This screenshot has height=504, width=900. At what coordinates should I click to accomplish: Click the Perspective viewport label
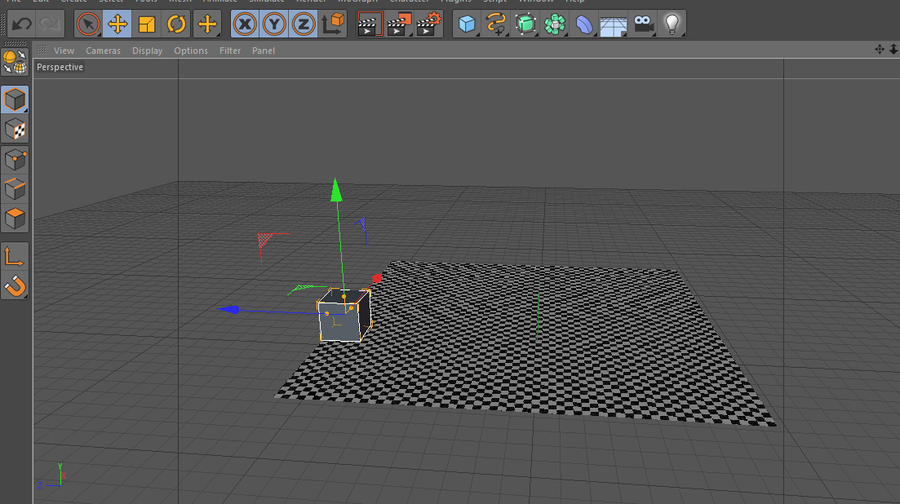click(x=60, y=67)
